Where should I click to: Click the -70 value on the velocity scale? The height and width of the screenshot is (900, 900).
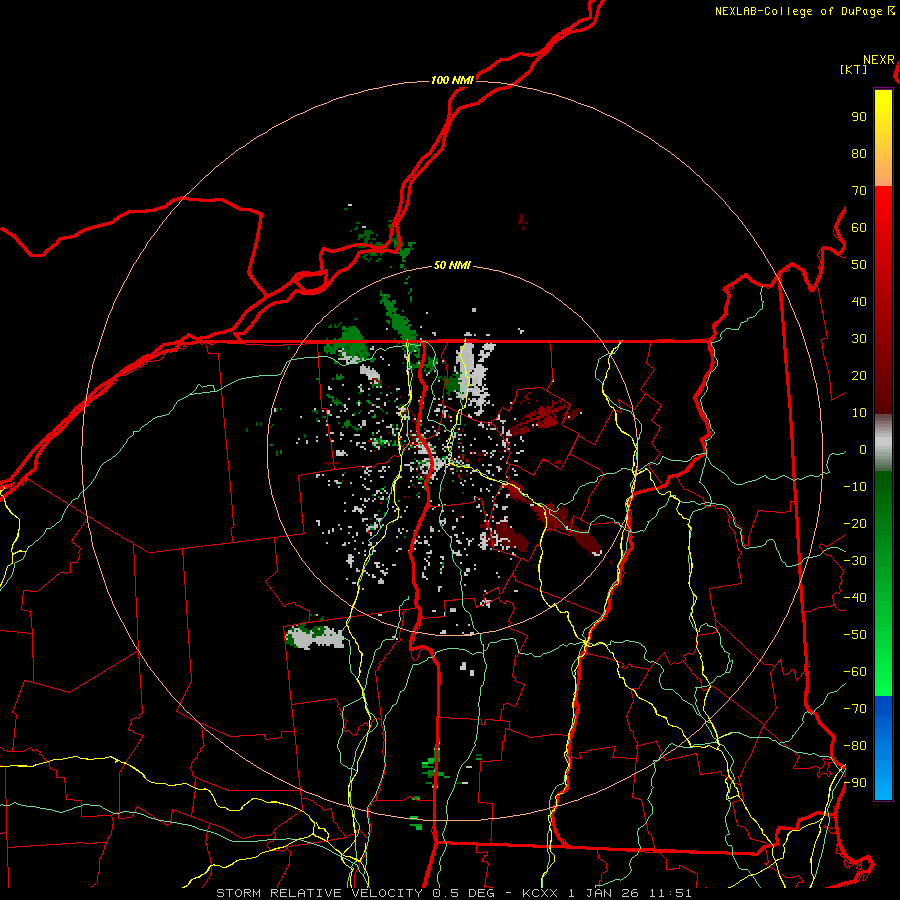point(855,709)
